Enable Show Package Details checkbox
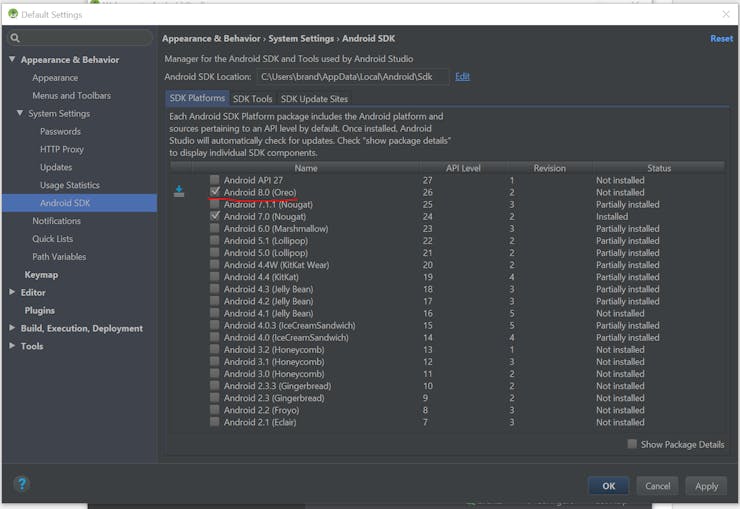The width and height of the screenshot is (740, 509). tap(632, 444)
